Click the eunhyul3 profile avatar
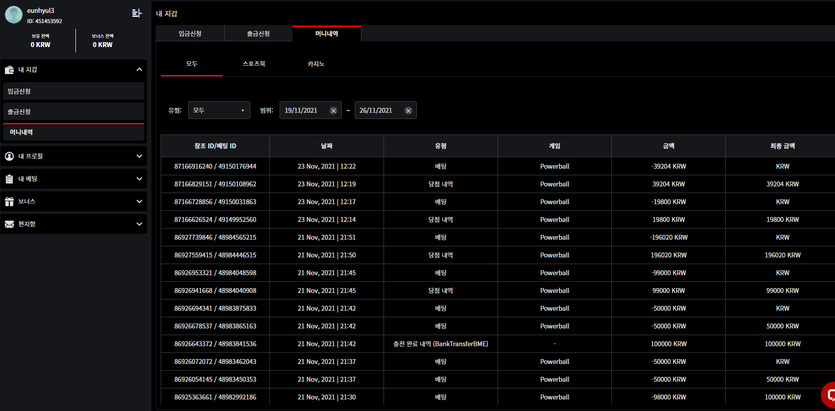 (x=13, y=15)
